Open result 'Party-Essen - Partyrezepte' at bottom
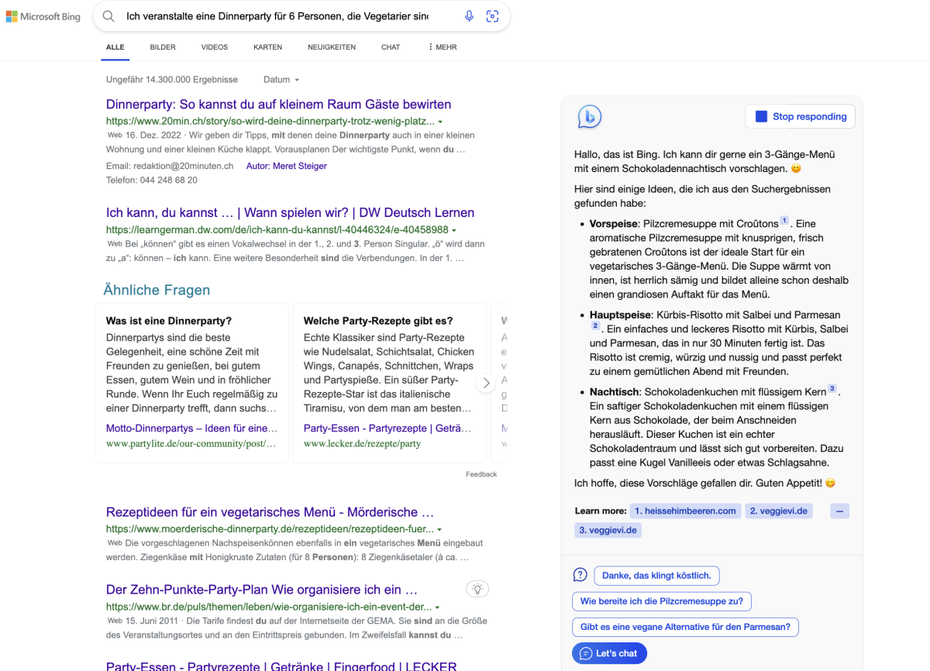The height and width of the screenshot is (671, 930). 281,666
